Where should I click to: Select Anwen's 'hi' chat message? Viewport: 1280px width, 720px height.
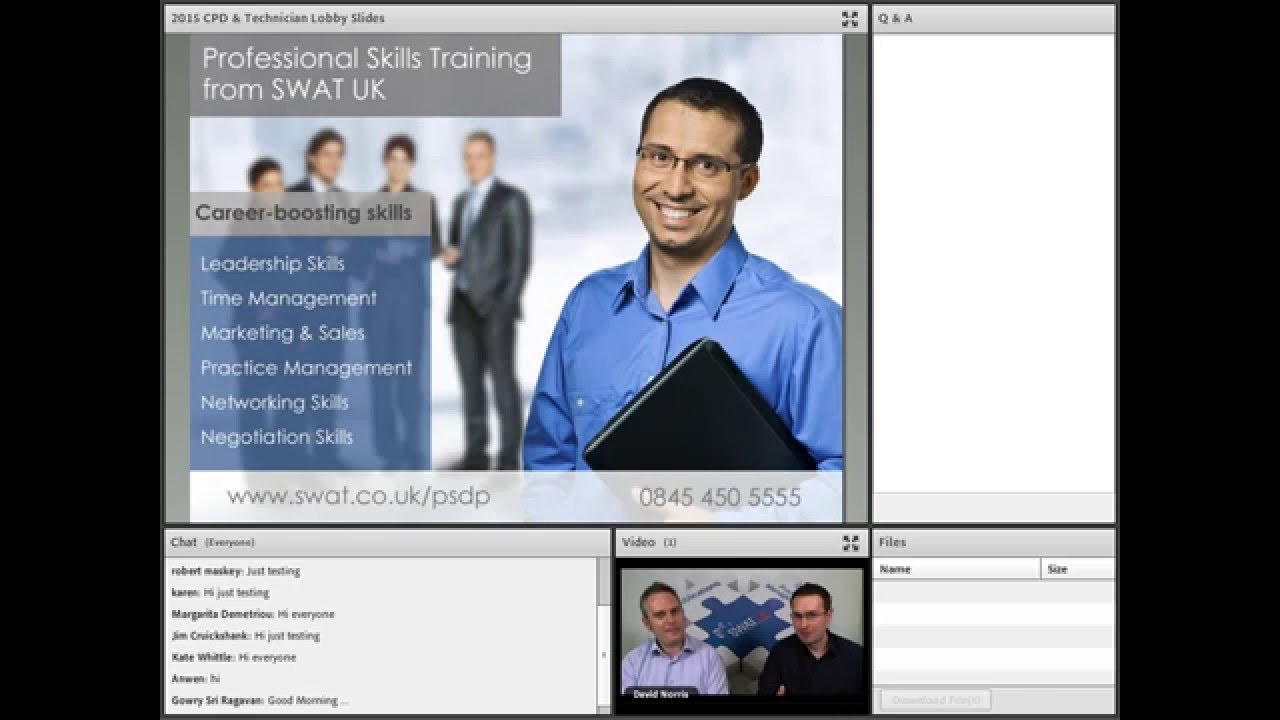click(x=195, y=679)
